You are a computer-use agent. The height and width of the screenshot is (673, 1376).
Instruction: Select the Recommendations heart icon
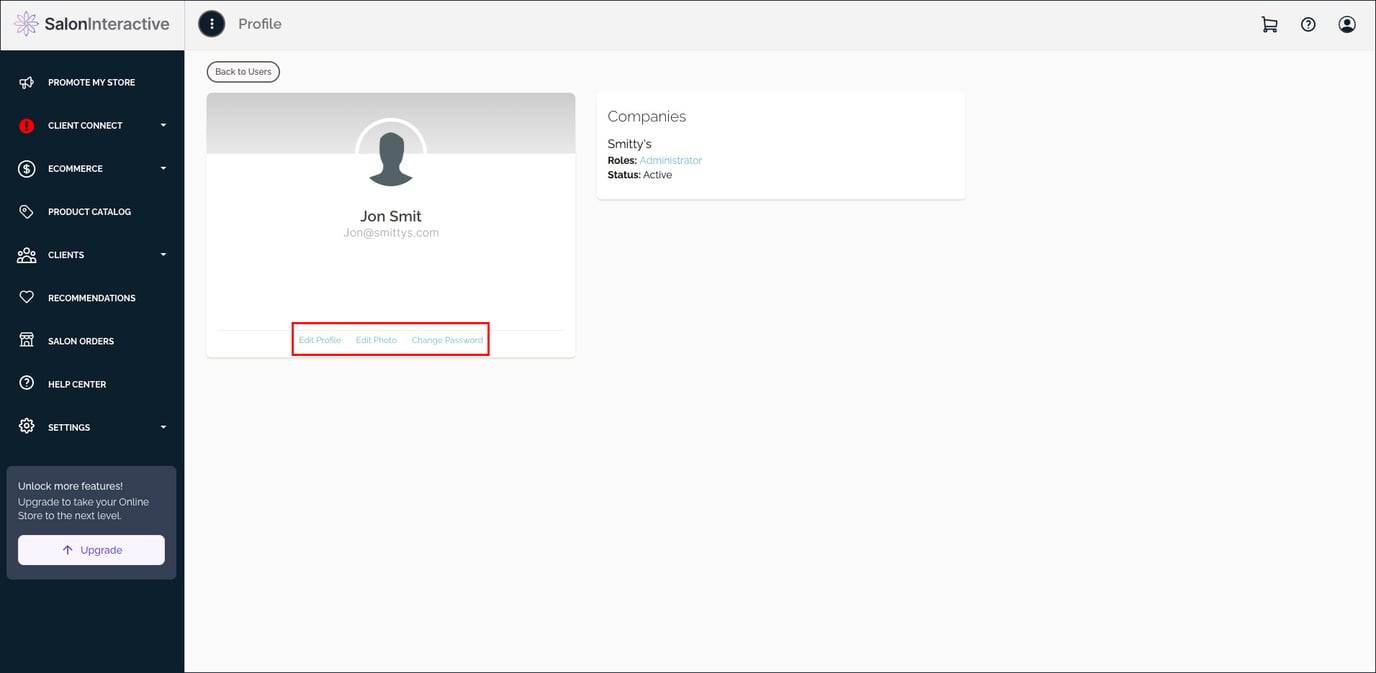(26, 297)
